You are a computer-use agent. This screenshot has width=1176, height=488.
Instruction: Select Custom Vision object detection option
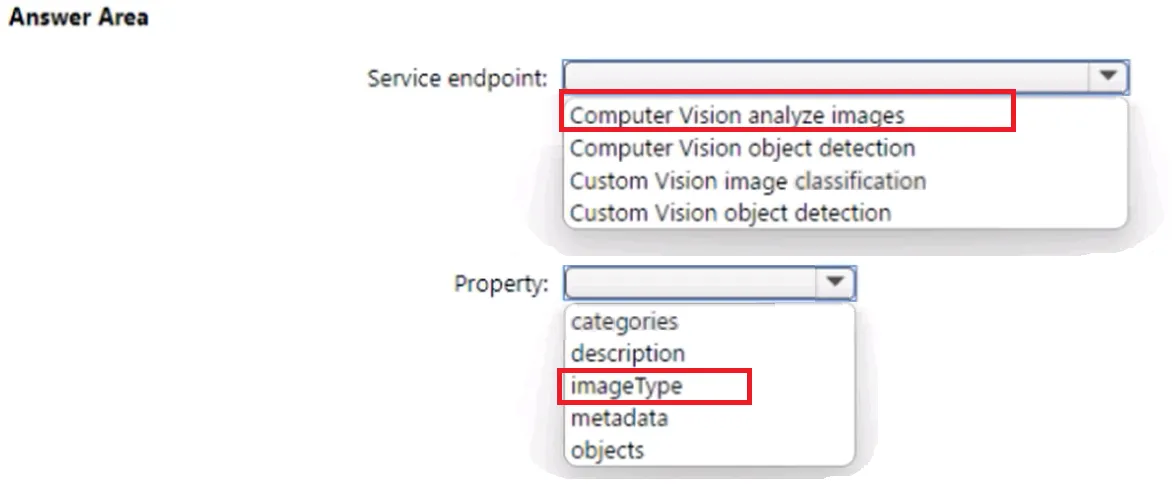(730, 213)
